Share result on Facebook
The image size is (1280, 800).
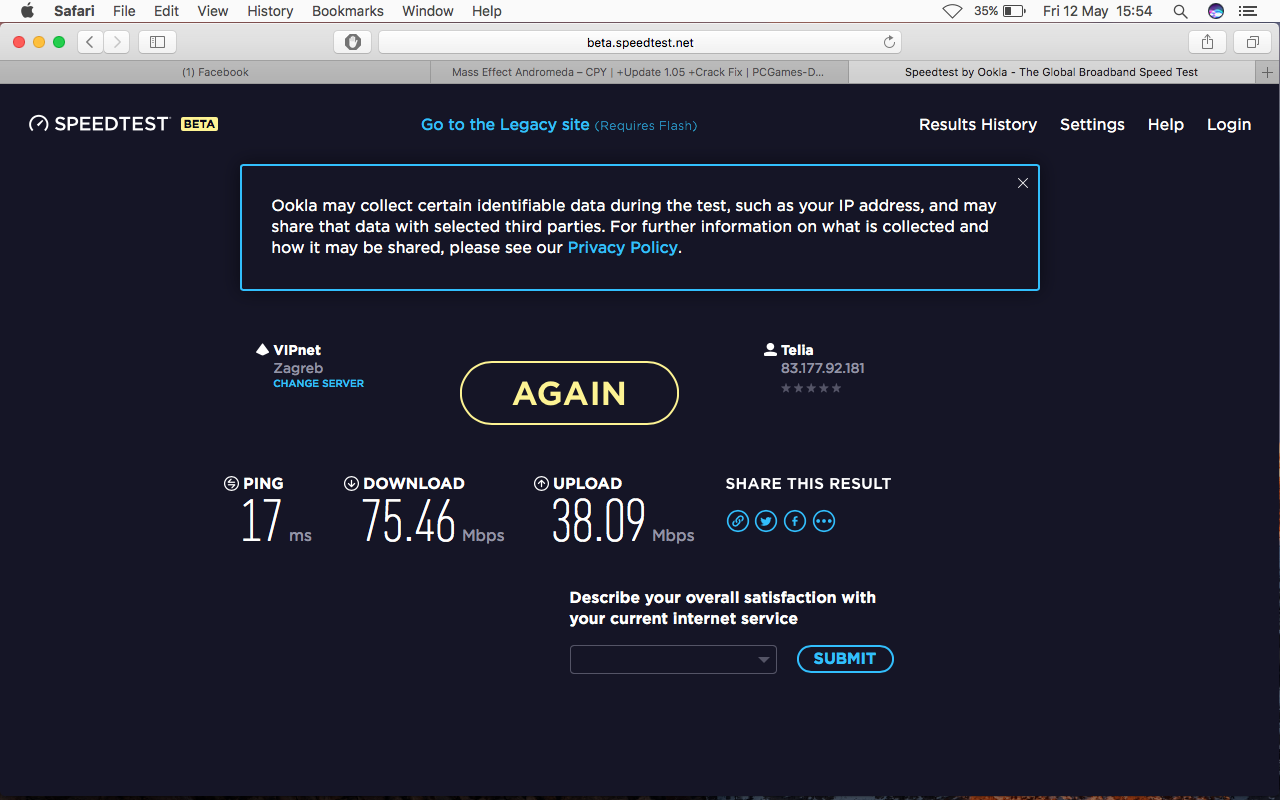[795, 521]
